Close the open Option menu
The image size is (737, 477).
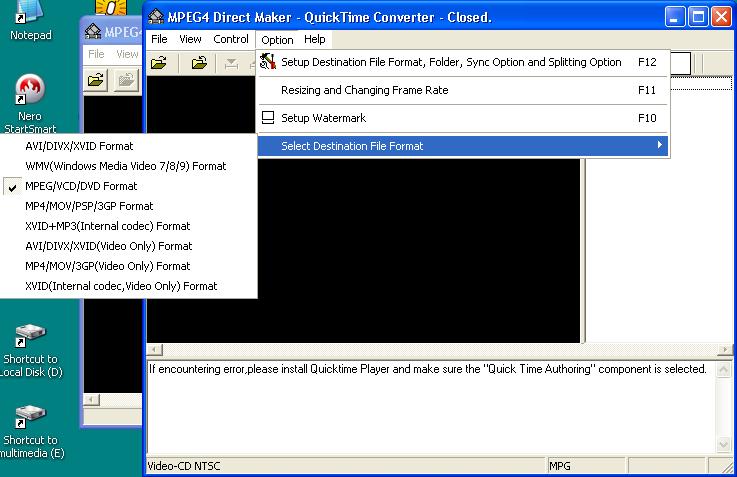coord(277,40)
